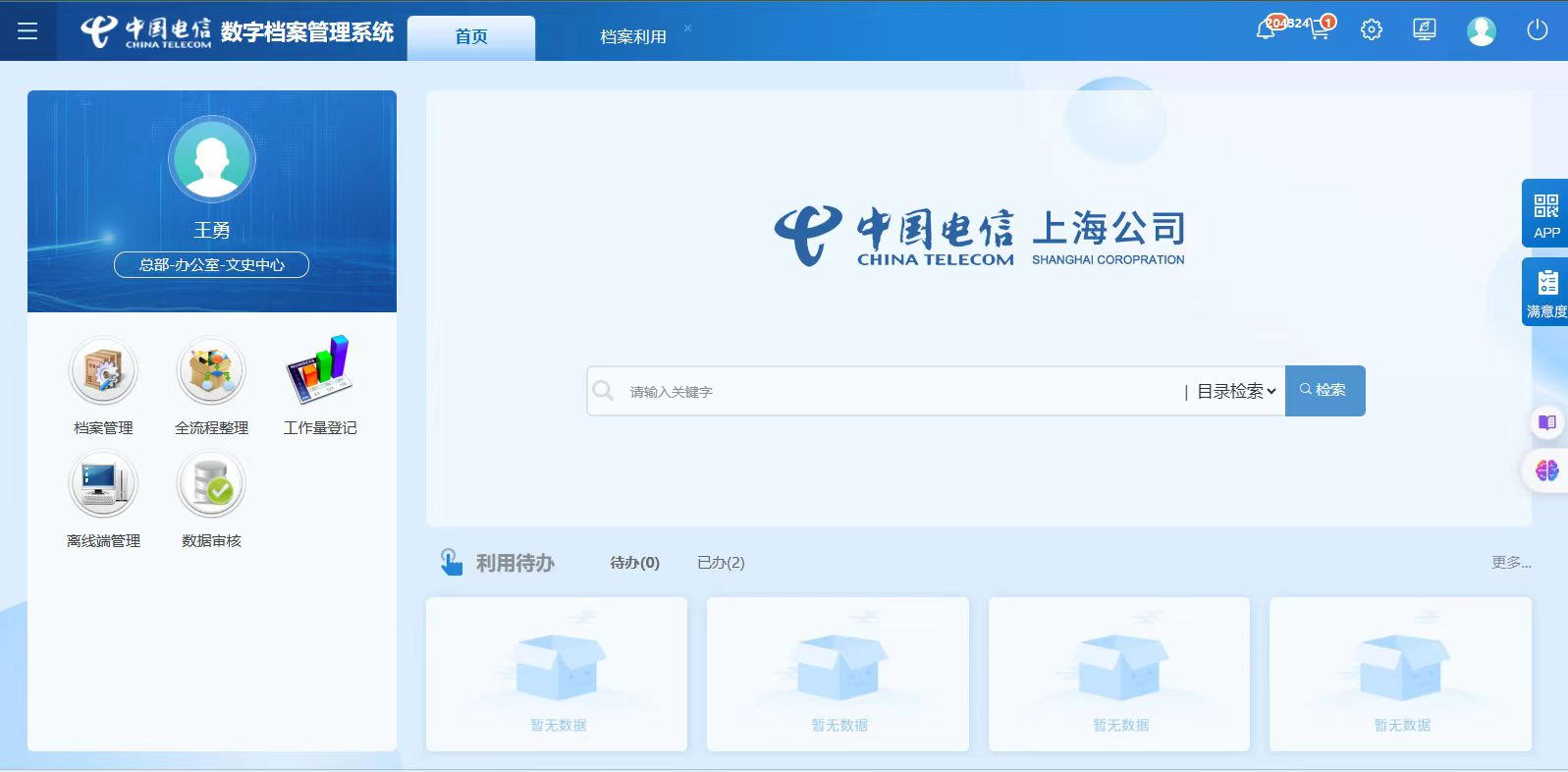The height and width of the screenshot is (772, 1568).
Task: Click the 检索 search button
Action: [x=1325, y=391]
